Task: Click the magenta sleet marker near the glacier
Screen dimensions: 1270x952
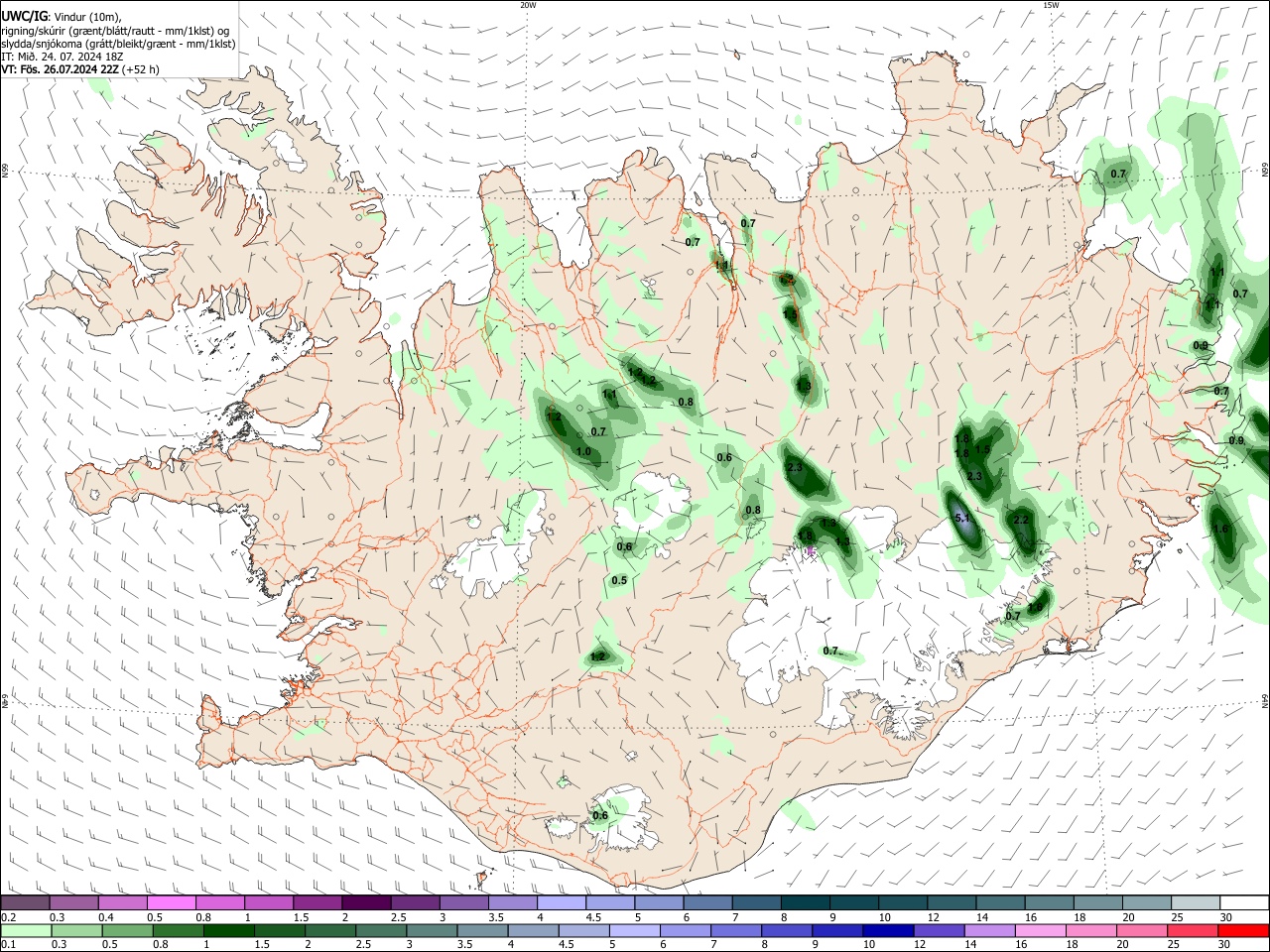Action: click(x=811, y=550)
